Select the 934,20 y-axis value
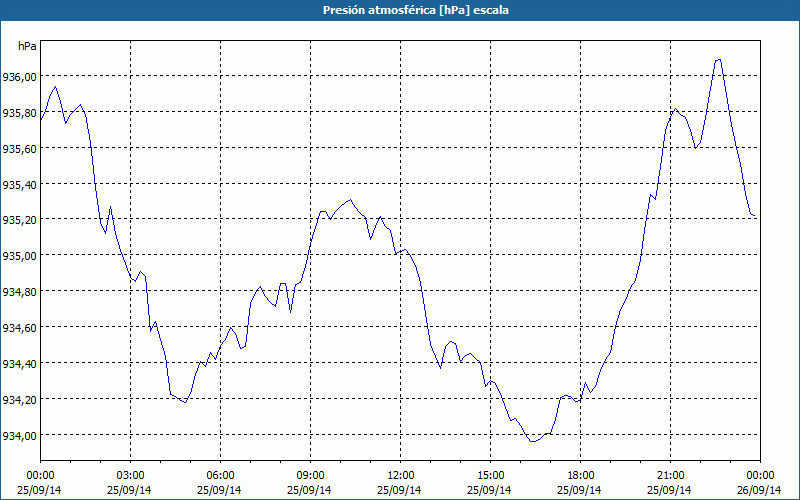This screenshot has height=500, width=800. (19, 399)
